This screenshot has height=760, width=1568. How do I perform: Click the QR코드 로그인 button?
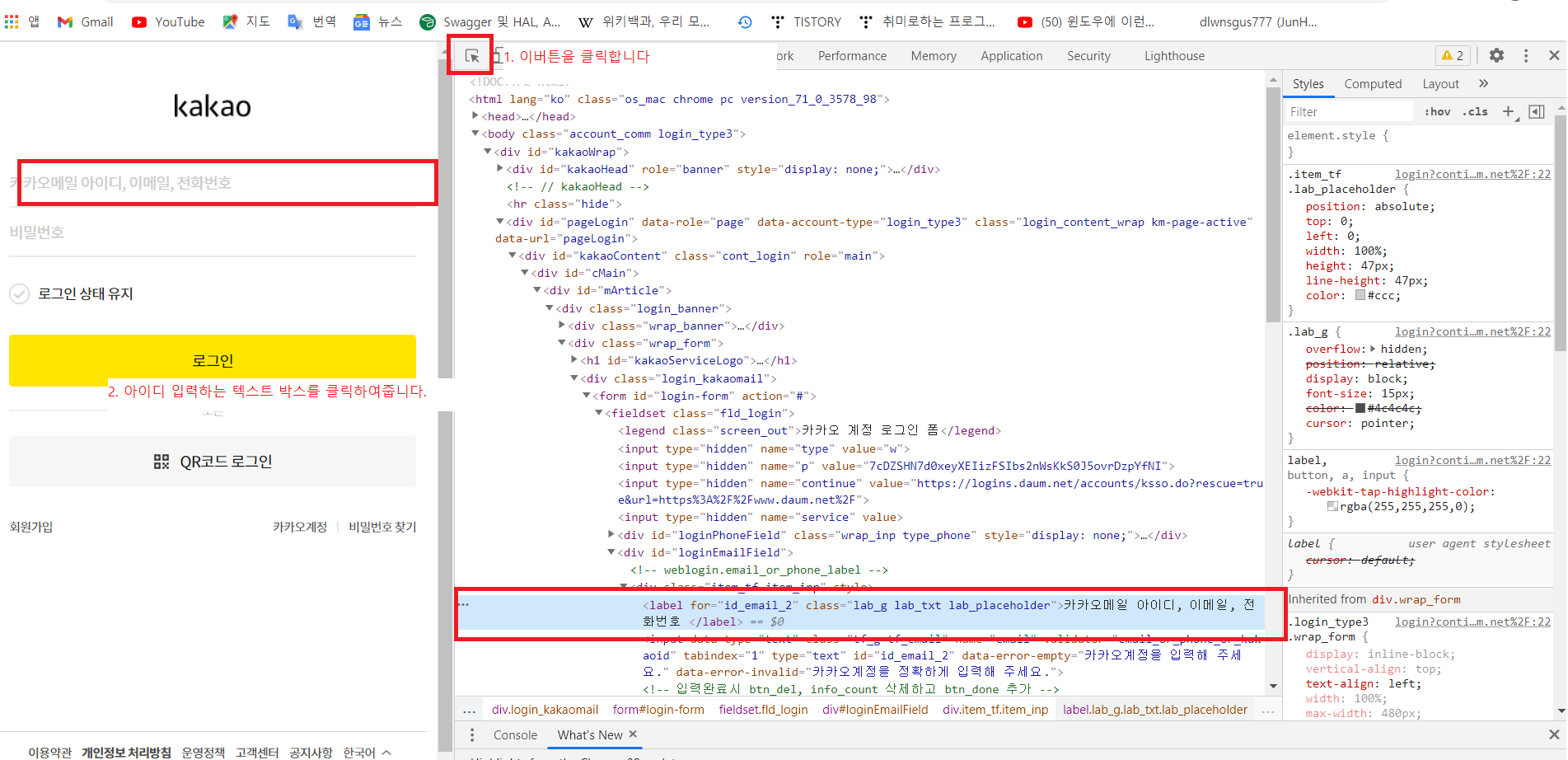click(213, 462)
